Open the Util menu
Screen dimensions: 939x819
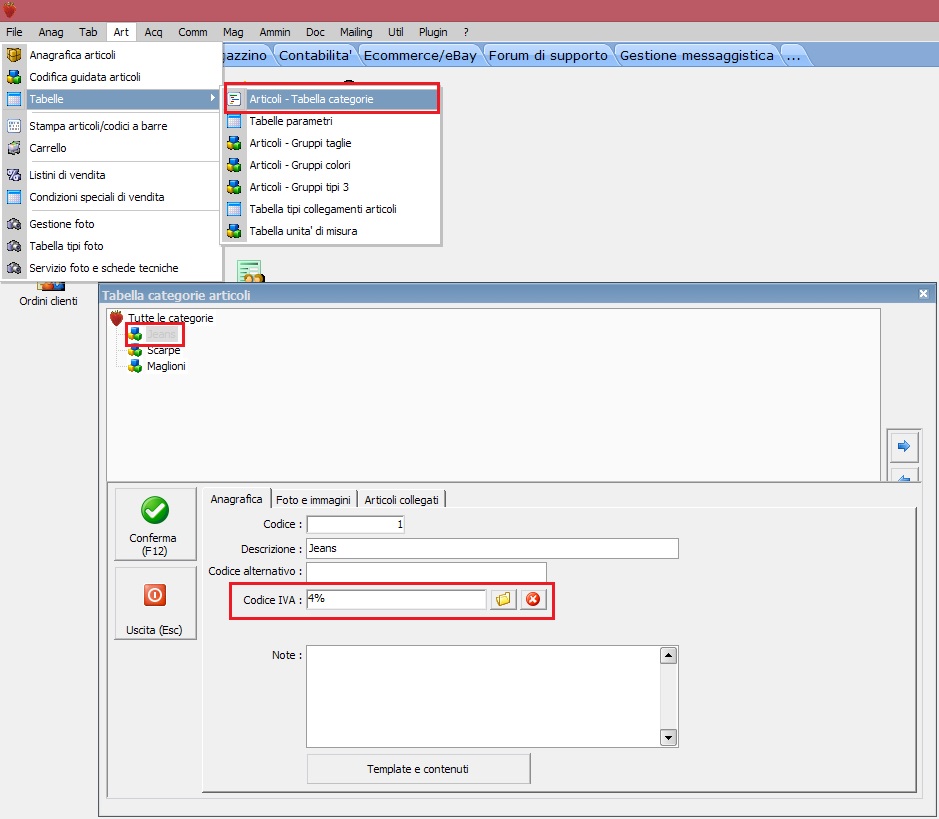(x=395, y=32)
